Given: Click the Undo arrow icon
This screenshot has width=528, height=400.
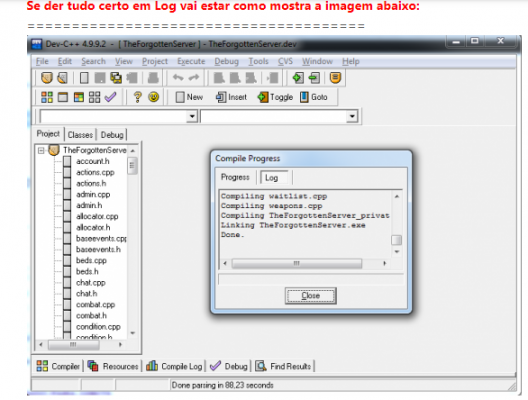Looking at the screenshot, I should click(x=178, y=78).
